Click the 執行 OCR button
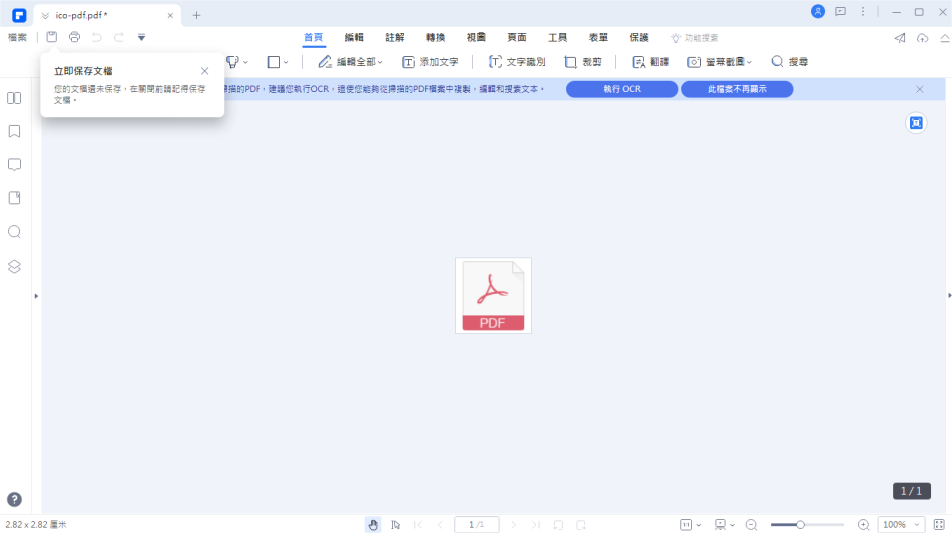 coord(621,89)
